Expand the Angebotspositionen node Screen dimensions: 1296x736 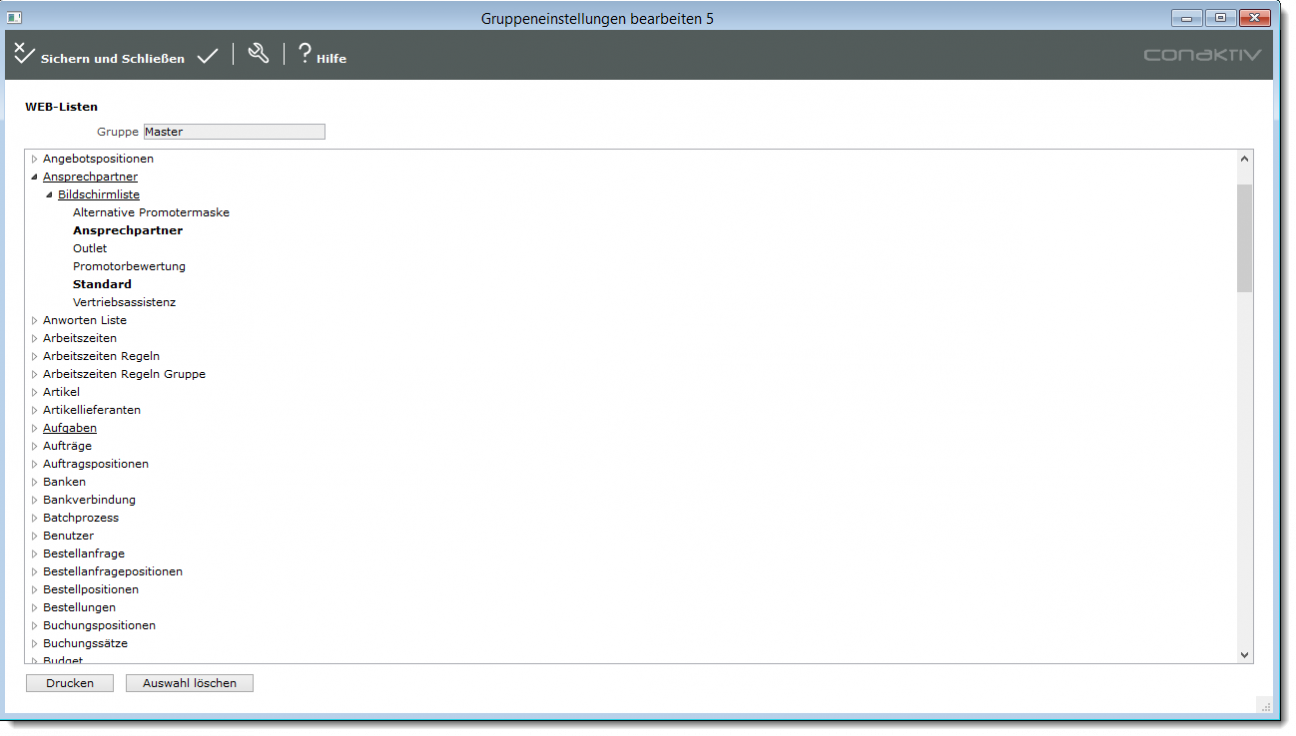tap(34, 159)
